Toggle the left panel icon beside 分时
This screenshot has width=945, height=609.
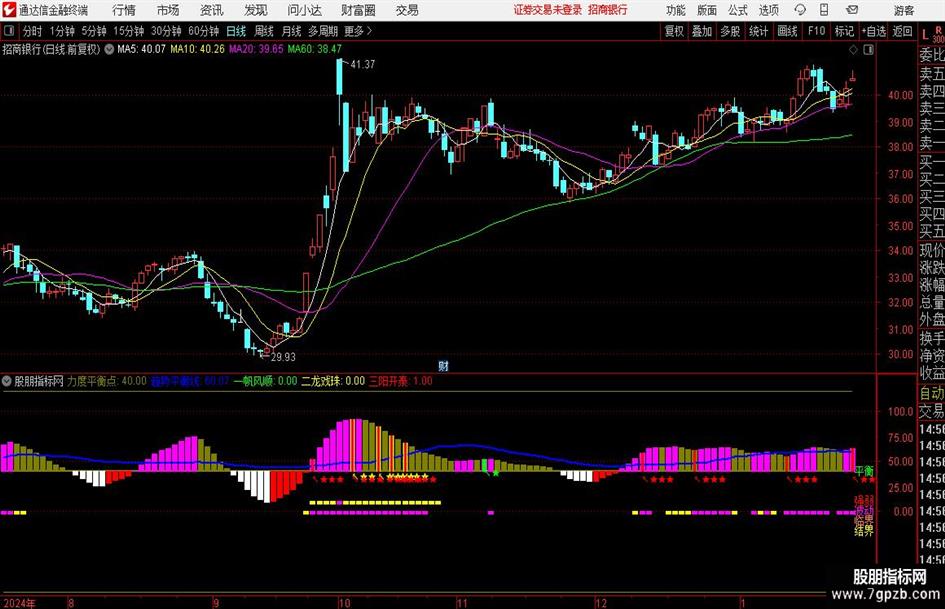pos(9,31)
